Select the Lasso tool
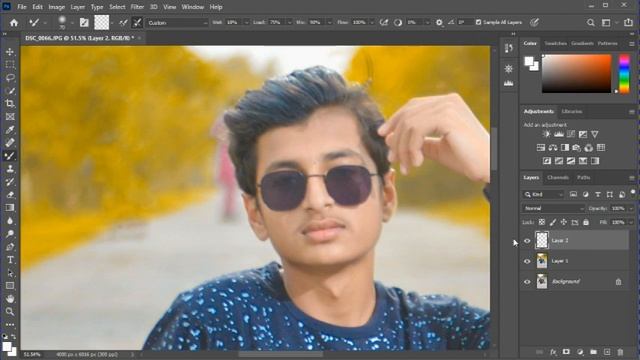Image resolution: width=640 pixels, height=360 pixels. (x=10, y=78)
